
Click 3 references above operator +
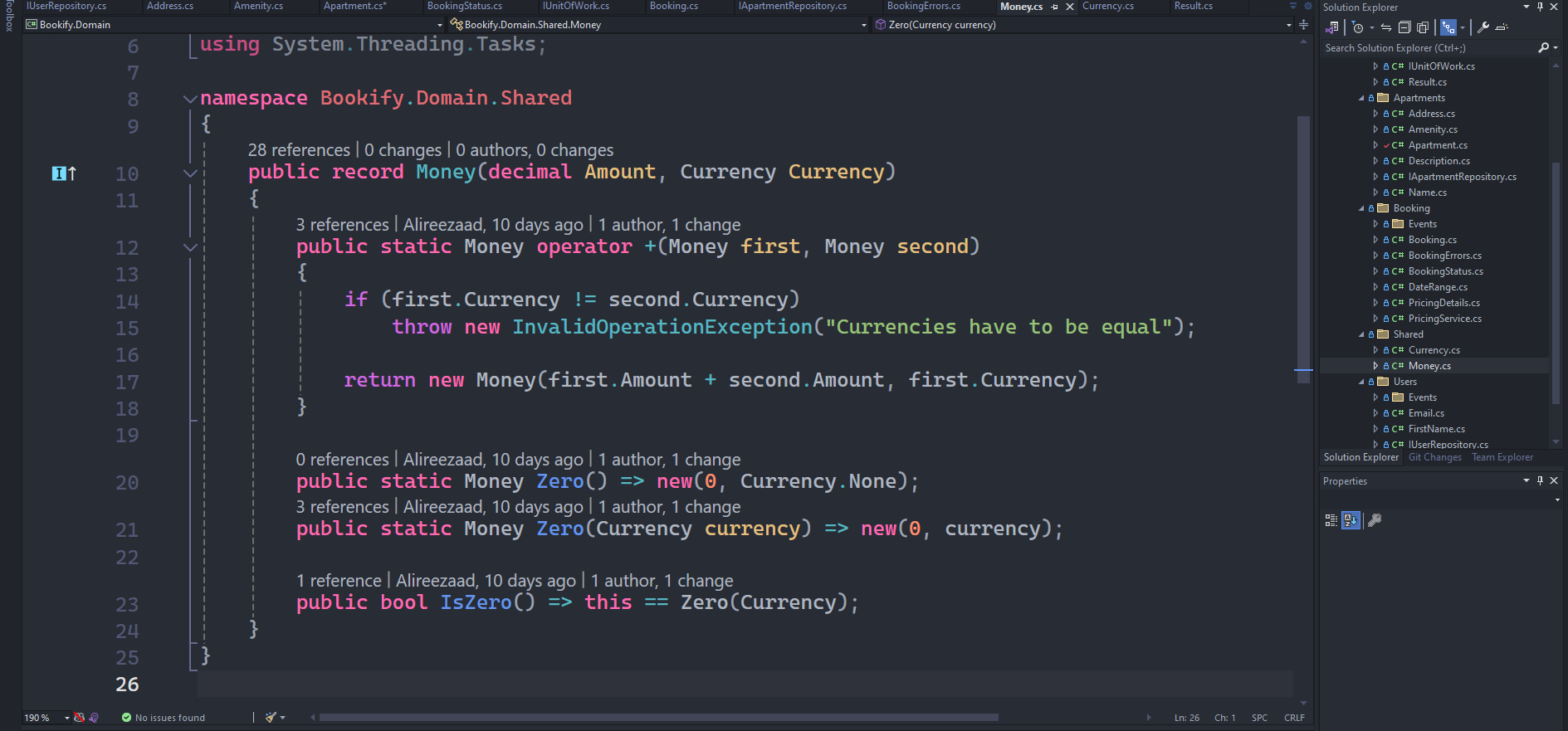tap(342, 225)
